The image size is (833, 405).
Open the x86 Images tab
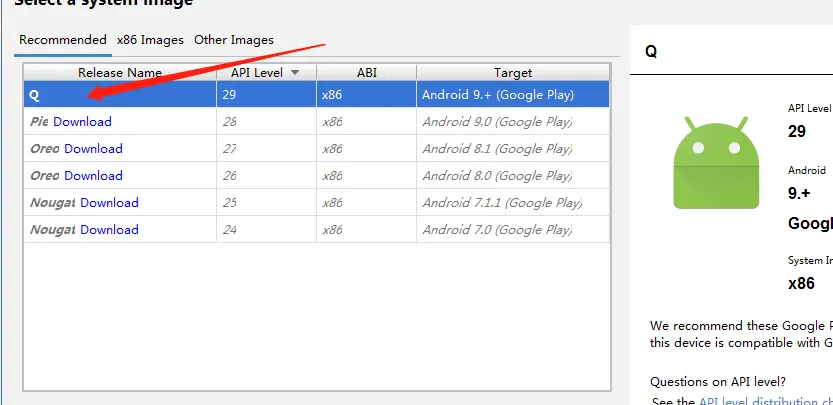click(x=150, y=40)
